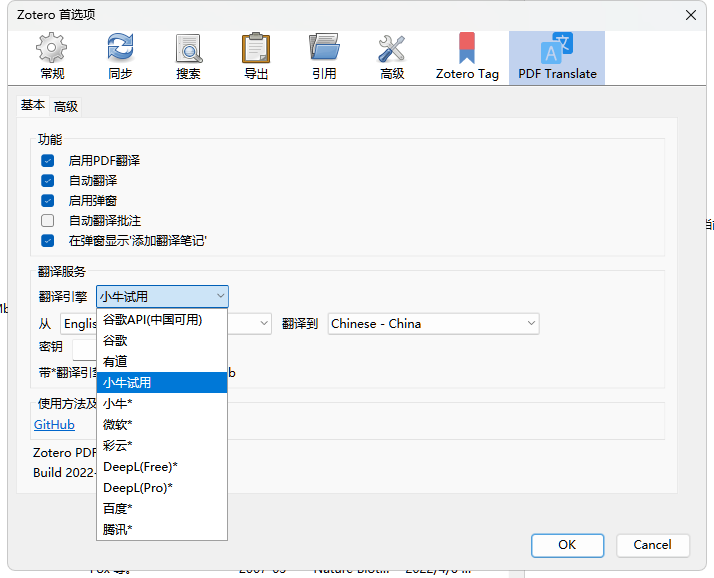Select DeepL(Free)* engine option
The width and height of the screenshot is (714, 578).
[x=162, y=467]
